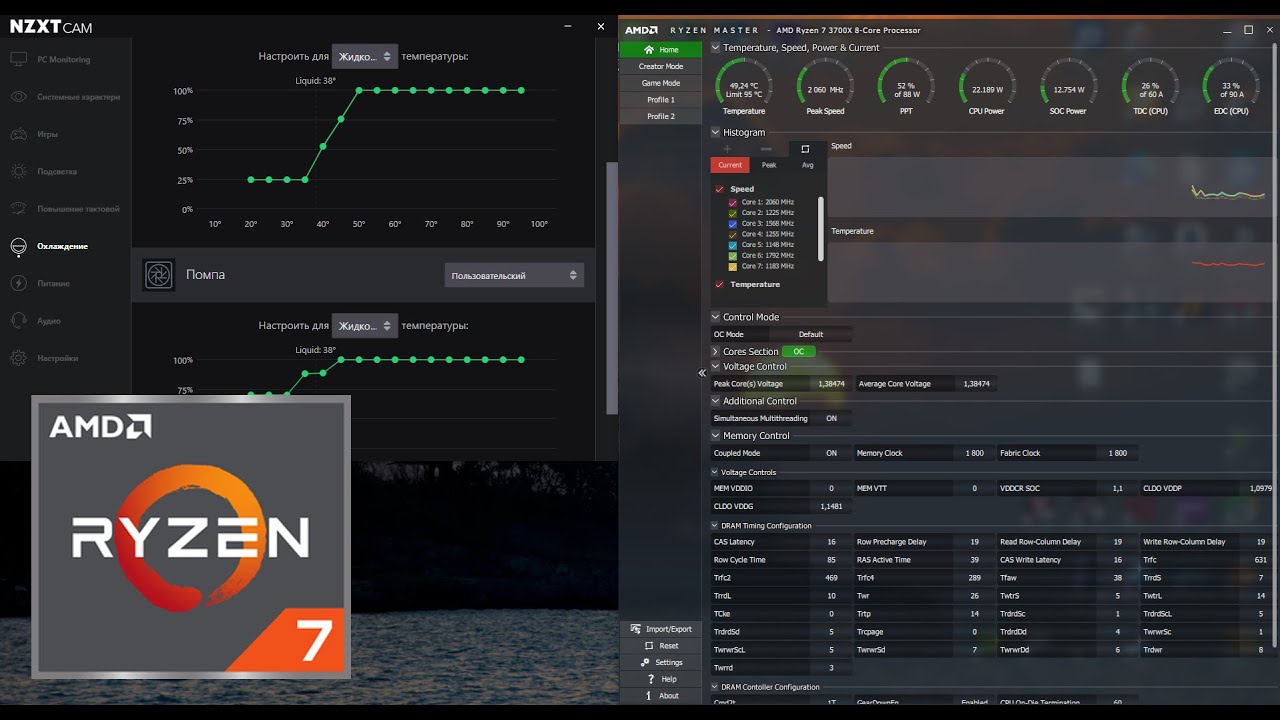Click OC Mode Default value
This screenshot has width=1280, height=720.
[811, 335]
